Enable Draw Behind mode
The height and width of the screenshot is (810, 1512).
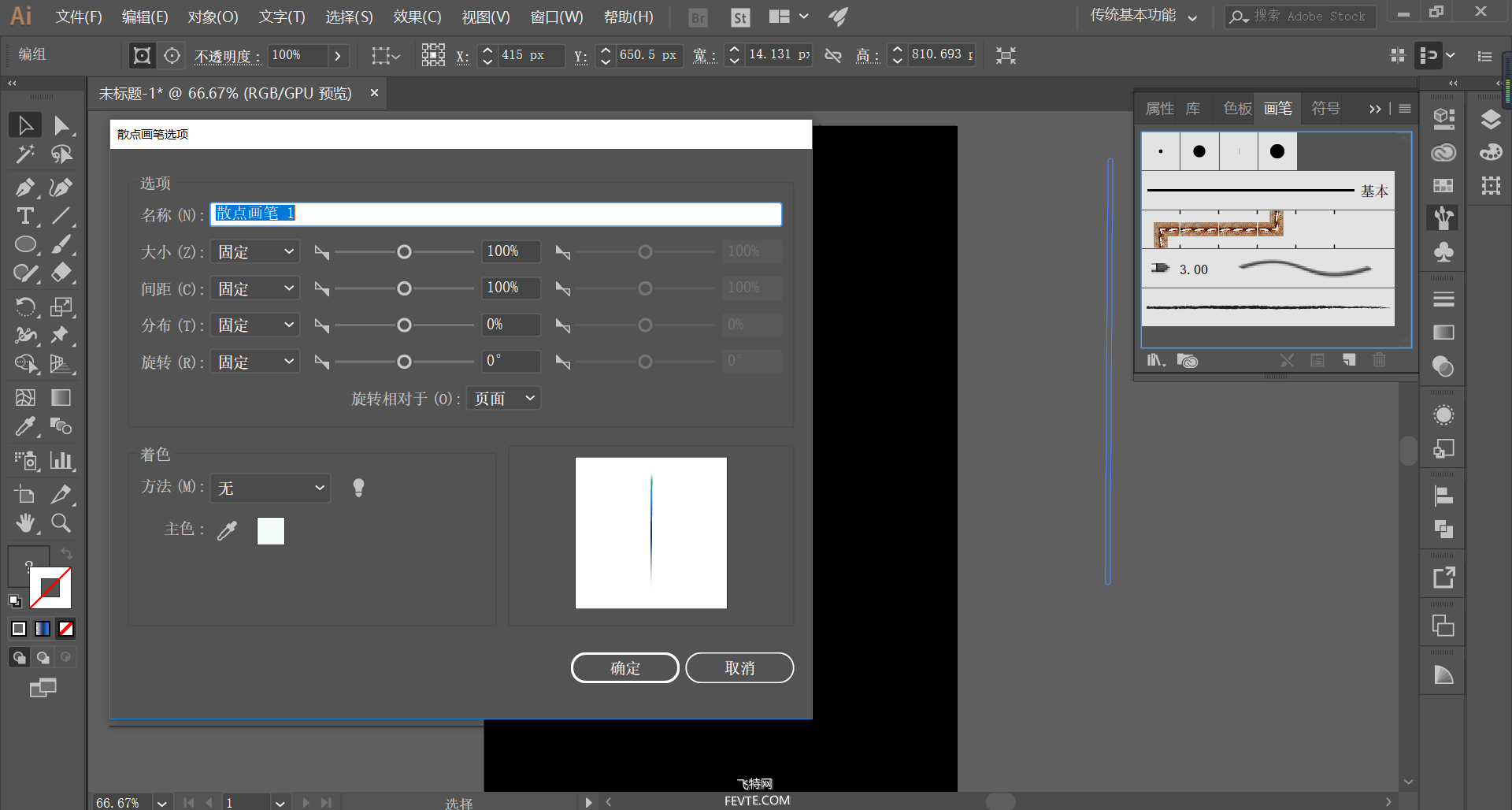click(43, 657)
